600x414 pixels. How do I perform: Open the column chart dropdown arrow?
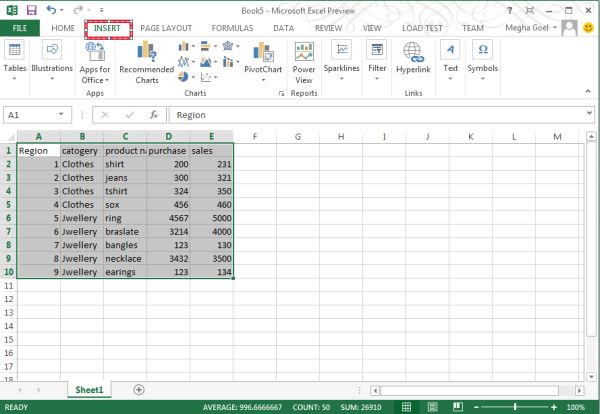pos(193,46)
